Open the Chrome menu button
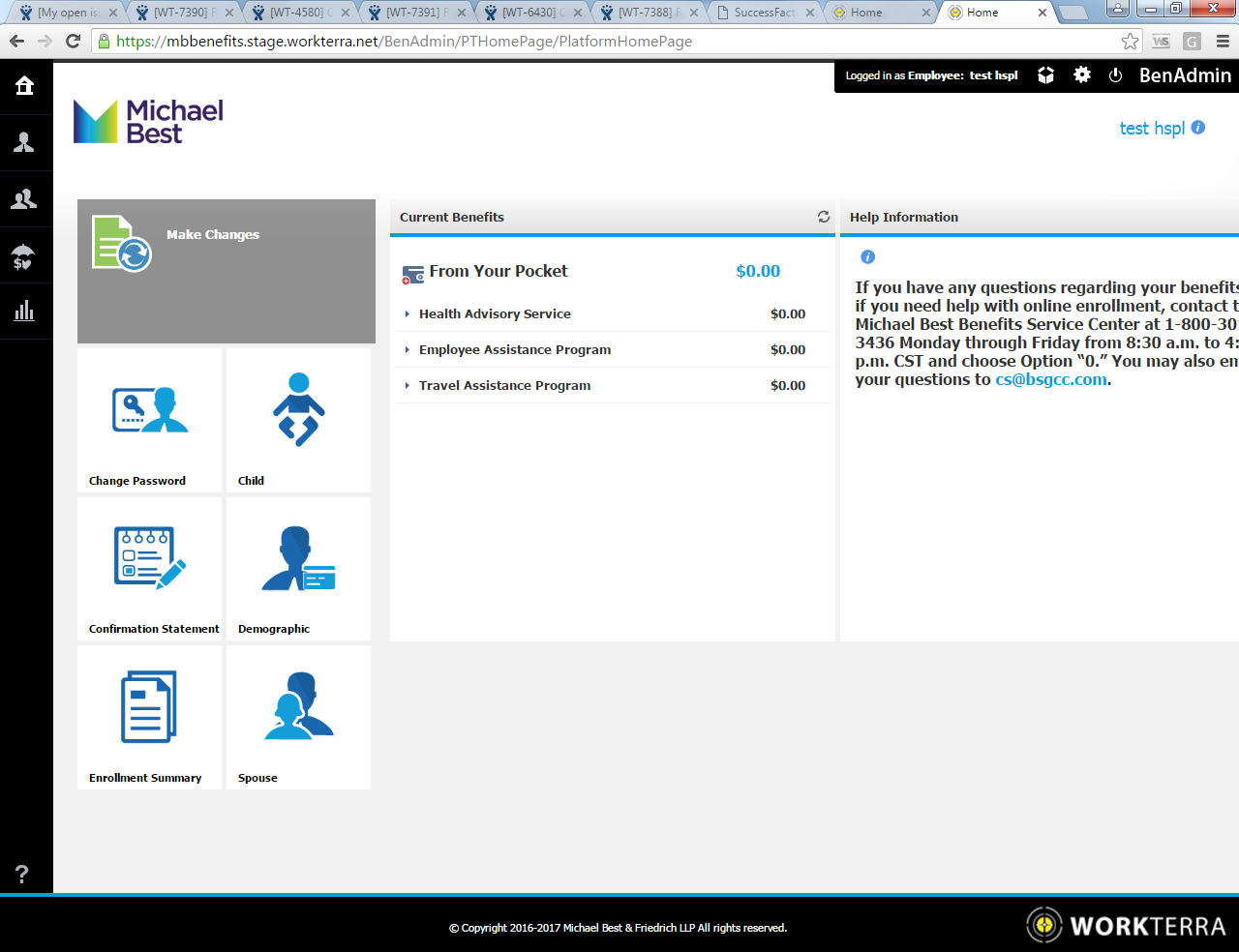The image size is (1239, 952). point(1223,41)
